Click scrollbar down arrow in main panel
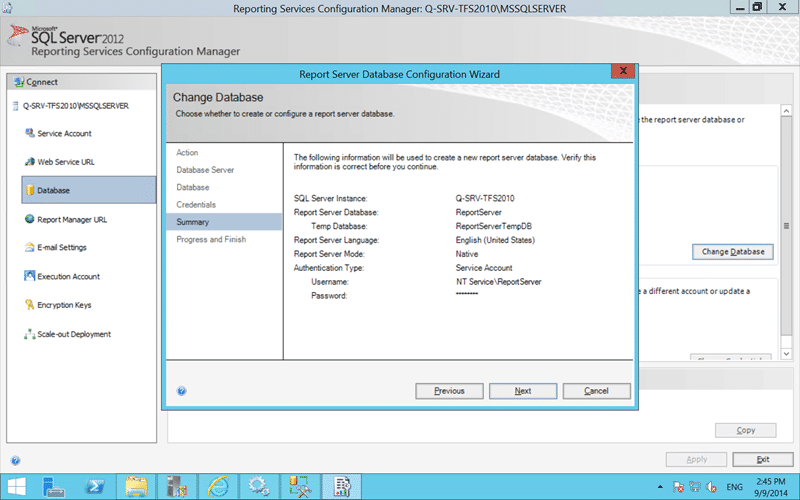The image size is (800, 500). [786, 354]
